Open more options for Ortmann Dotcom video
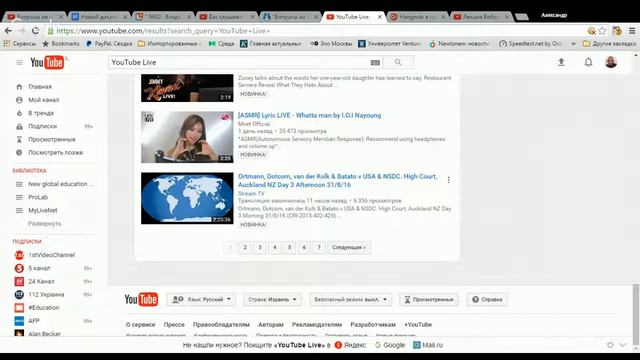The height and width of the screenshot is (360, 640). [449, 180]
